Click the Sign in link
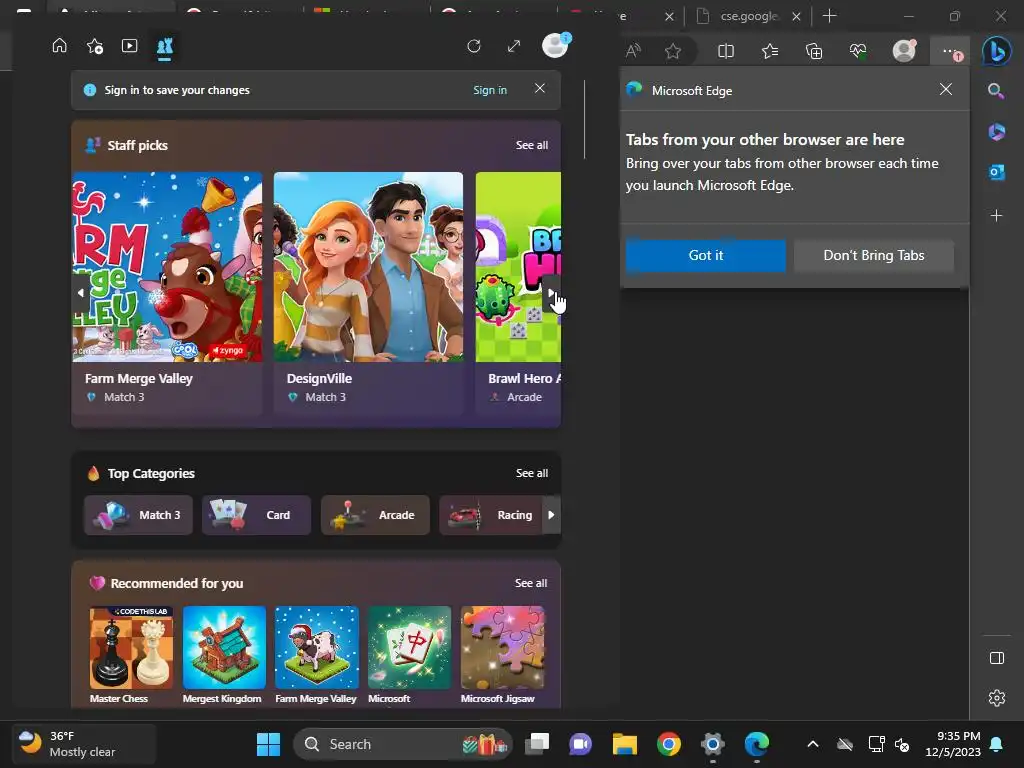 click(x=490, y=90)
